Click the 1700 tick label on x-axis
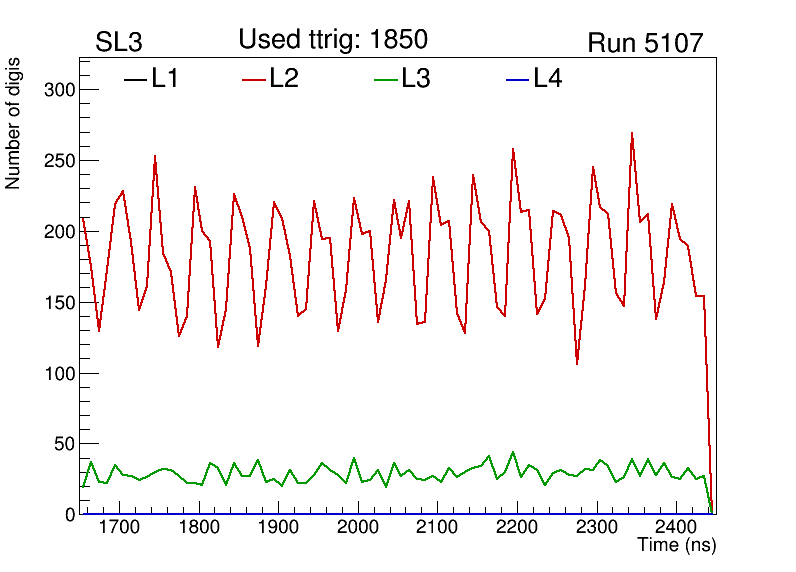This screenshot has height=572, width=796. pos(119,527)
